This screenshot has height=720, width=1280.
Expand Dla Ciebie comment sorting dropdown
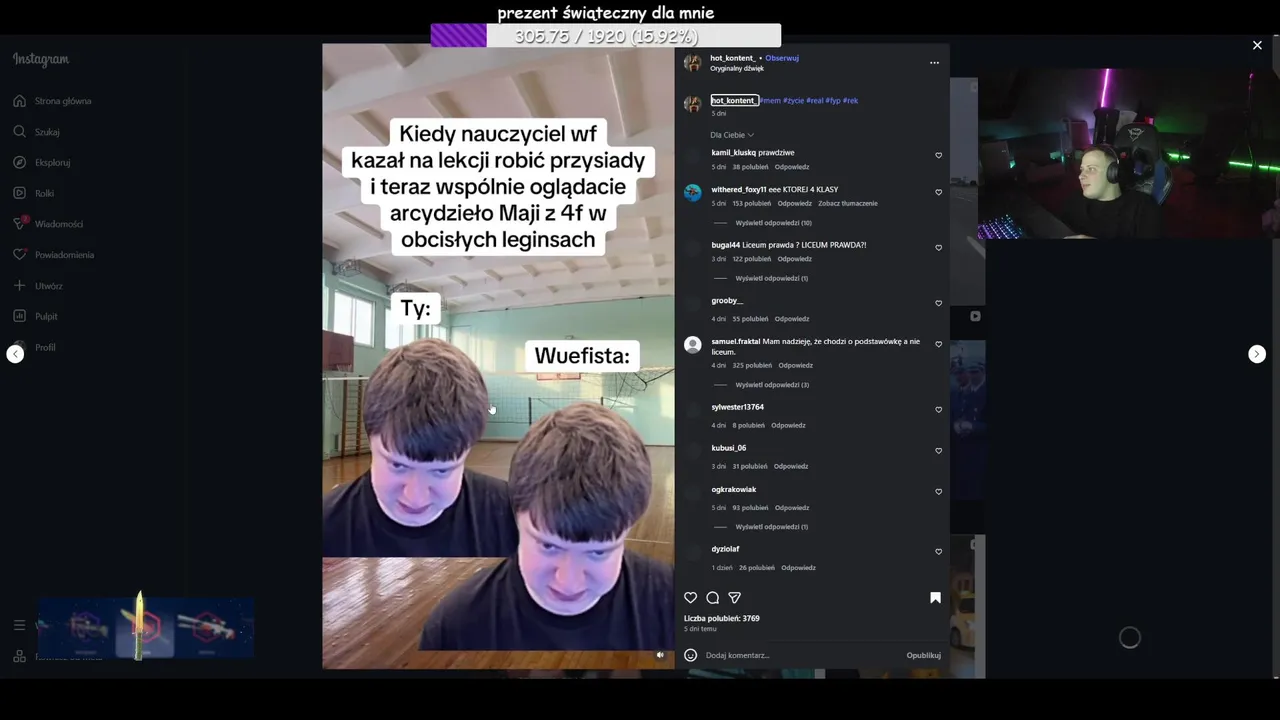pos(732,135)
